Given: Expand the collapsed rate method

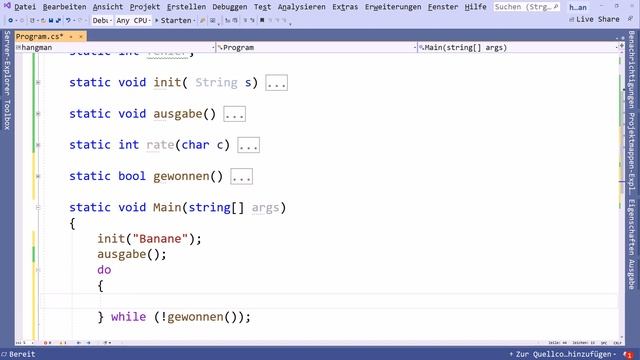Looking at the screenshot, I should tap(38, 145).
